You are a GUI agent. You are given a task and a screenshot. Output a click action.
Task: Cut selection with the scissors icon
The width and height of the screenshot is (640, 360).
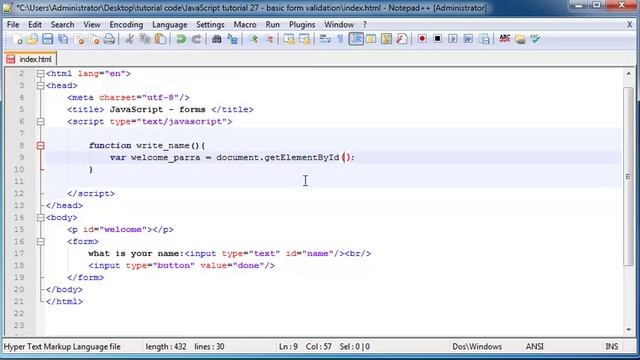(129, 39)
